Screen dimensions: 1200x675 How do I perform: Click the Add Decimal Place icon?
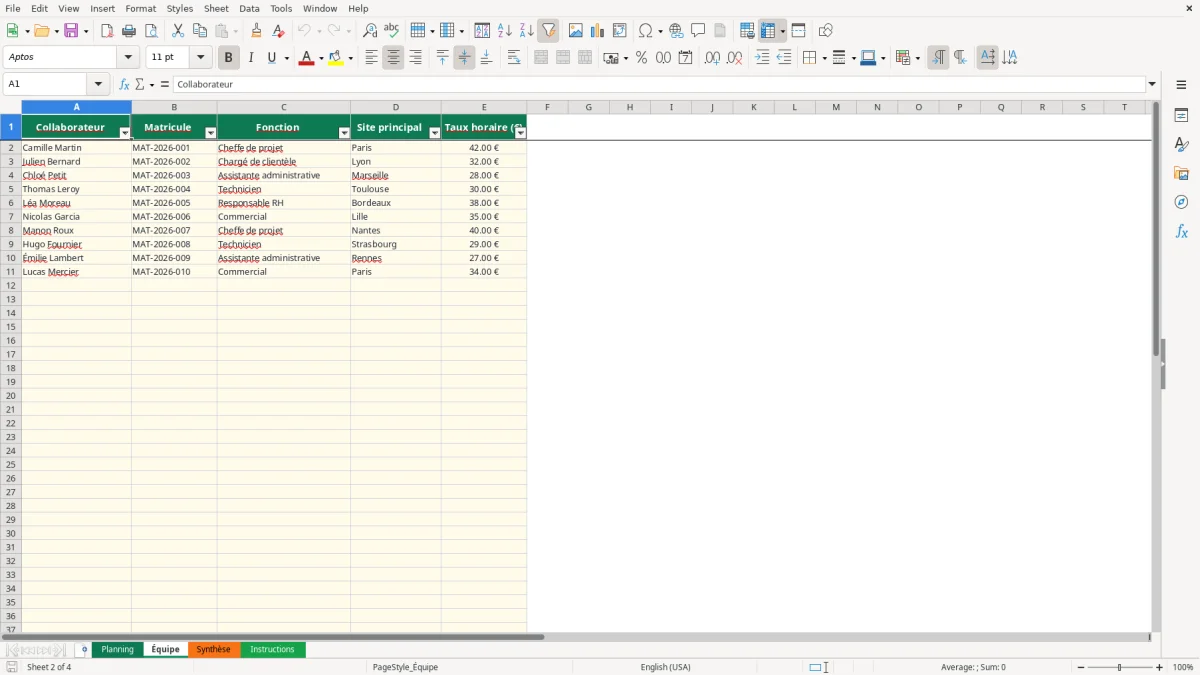[712, 58]
